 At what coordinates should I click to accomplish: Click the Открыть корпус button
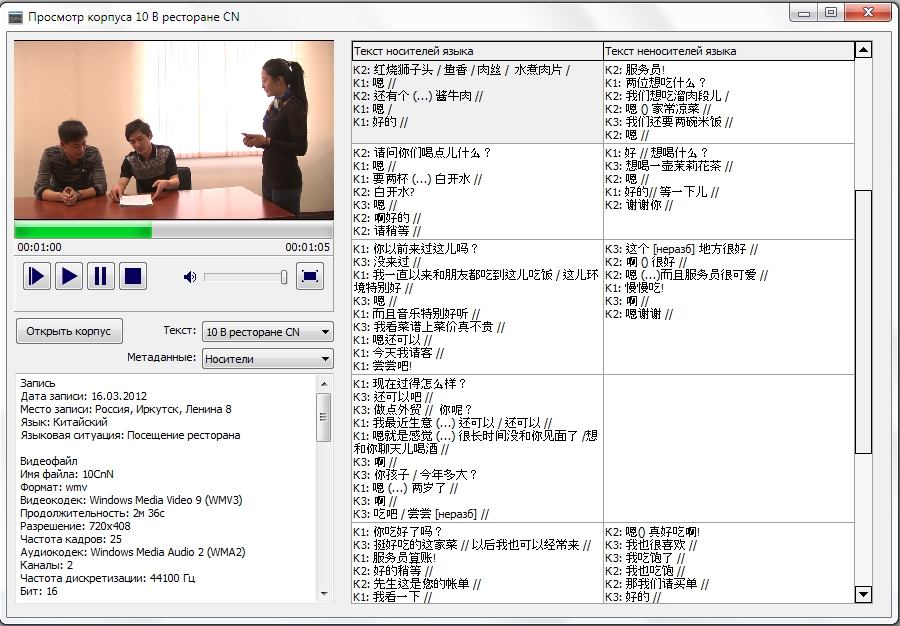[69, 331]
